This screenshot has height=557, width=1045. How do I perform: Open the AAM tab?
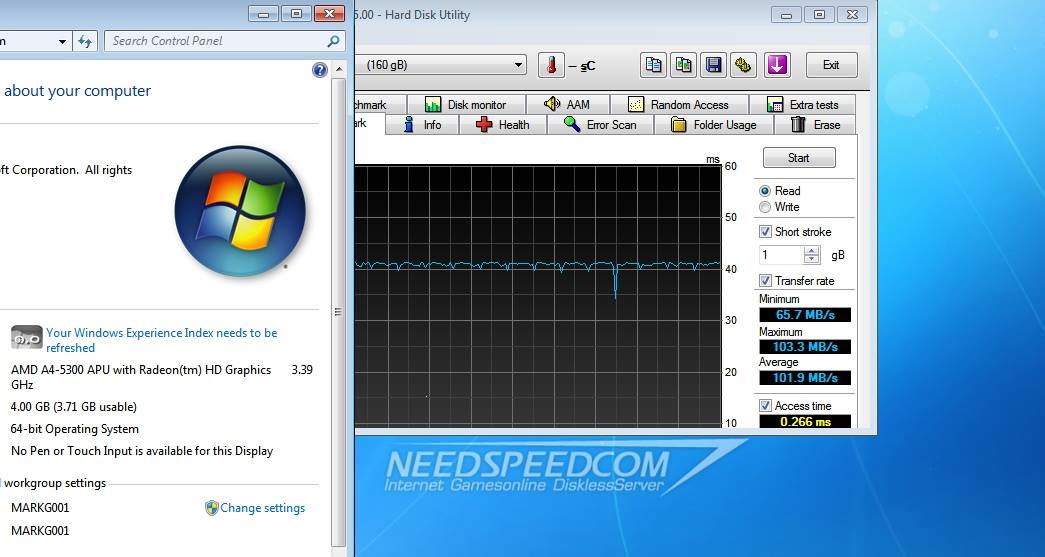pyautogui.click(x=568, y=105)
